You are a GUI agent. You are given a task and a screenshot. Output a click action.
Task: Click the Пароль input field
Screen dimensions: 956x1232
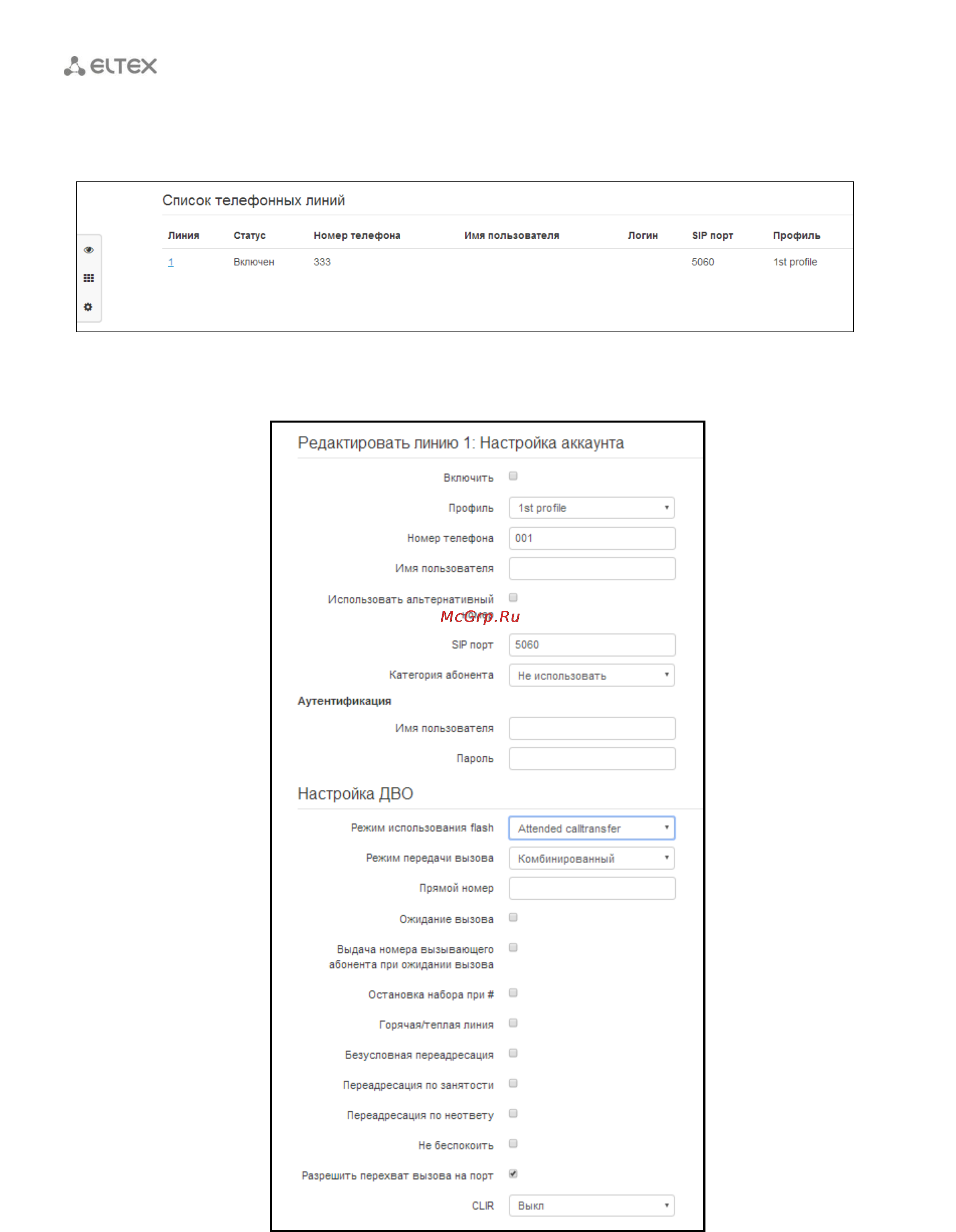point(591,759)
